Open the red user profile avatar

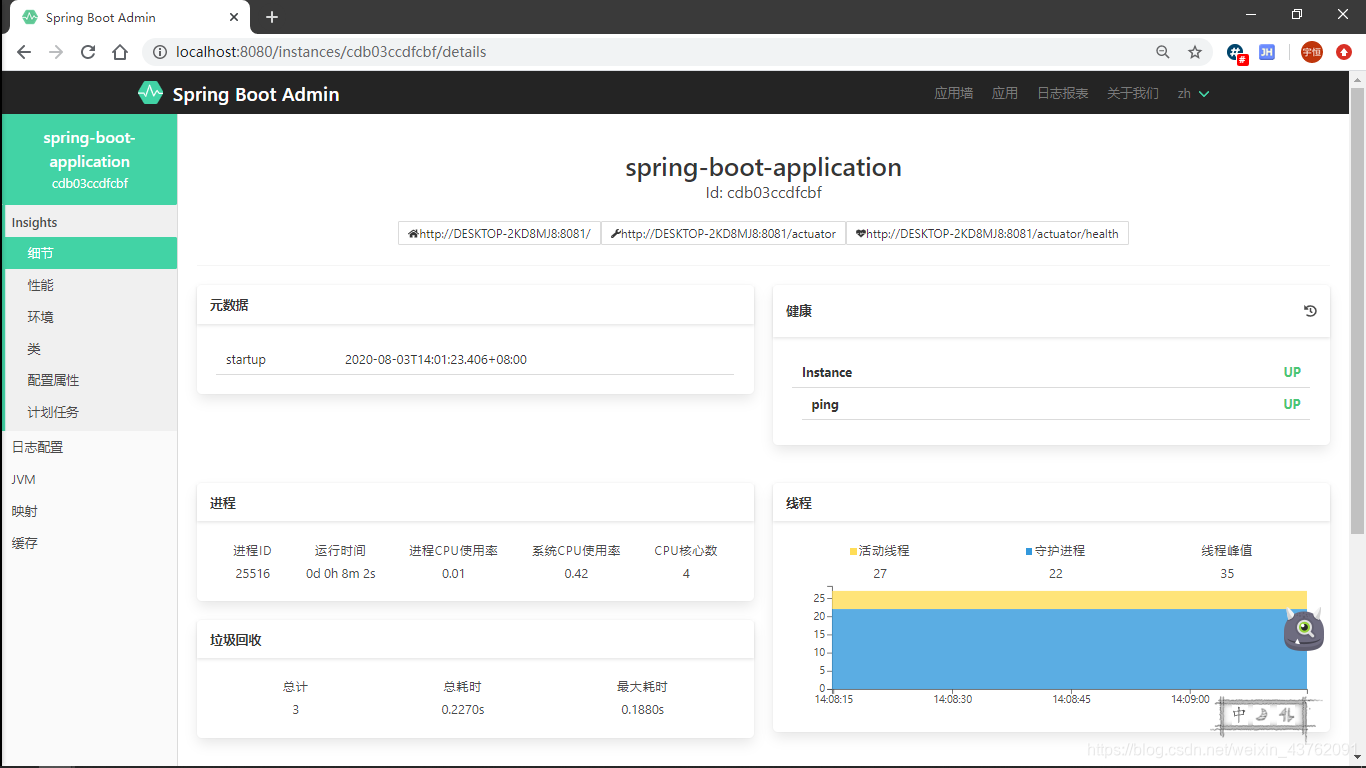click(x=1312, y=52)
